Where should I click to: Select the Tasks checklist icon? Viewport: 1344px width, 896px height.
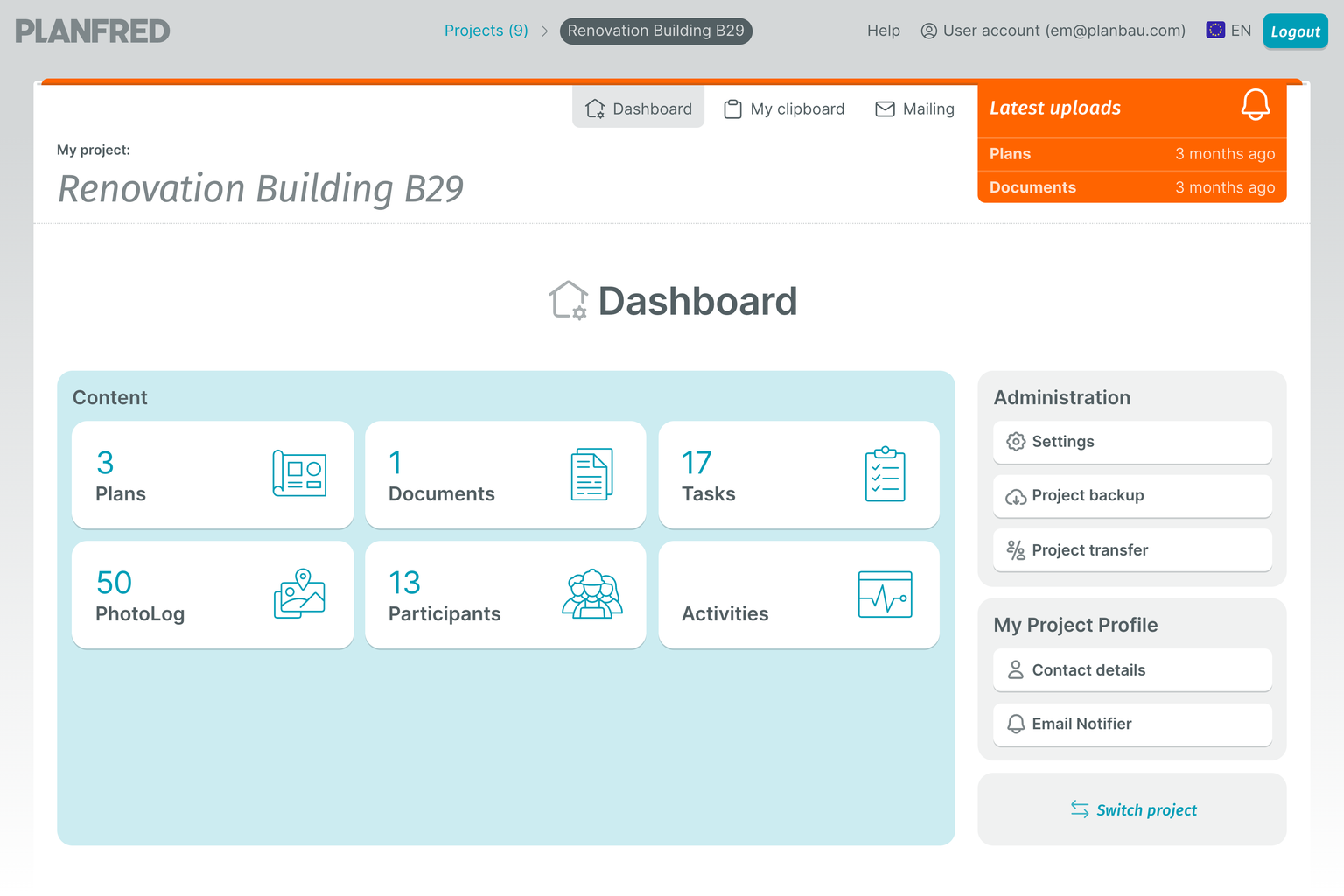point(885,474)
